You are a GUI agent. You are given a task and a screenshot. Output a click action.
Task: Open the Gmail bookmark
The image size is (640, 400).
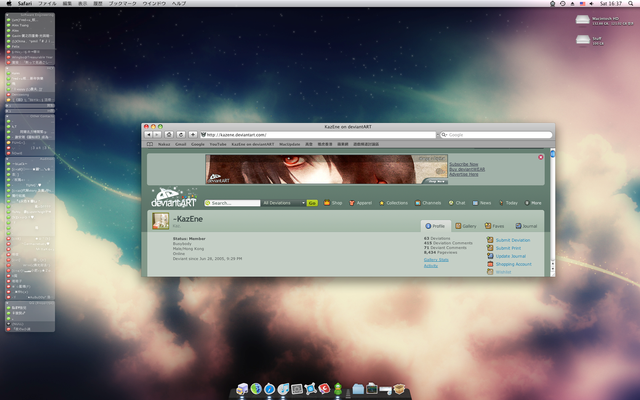click(180, 144)
